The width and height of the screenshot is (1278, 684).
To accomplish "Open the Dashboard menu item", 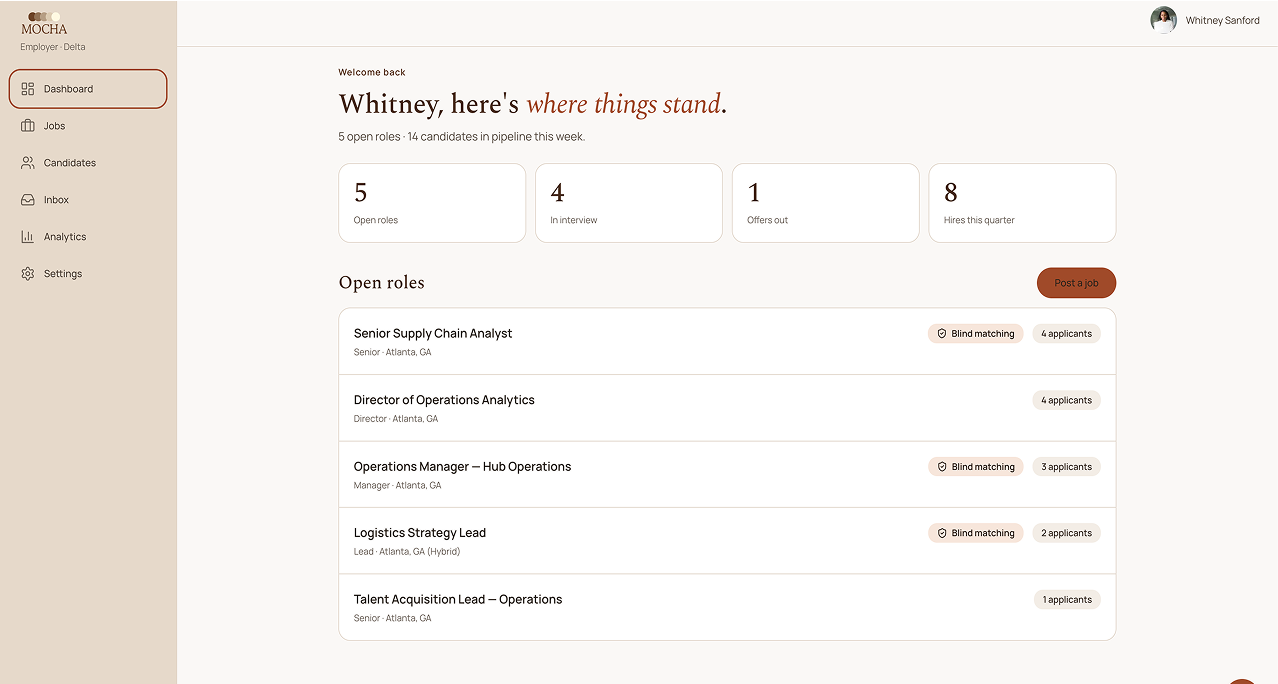I will (x=88, y=89).
